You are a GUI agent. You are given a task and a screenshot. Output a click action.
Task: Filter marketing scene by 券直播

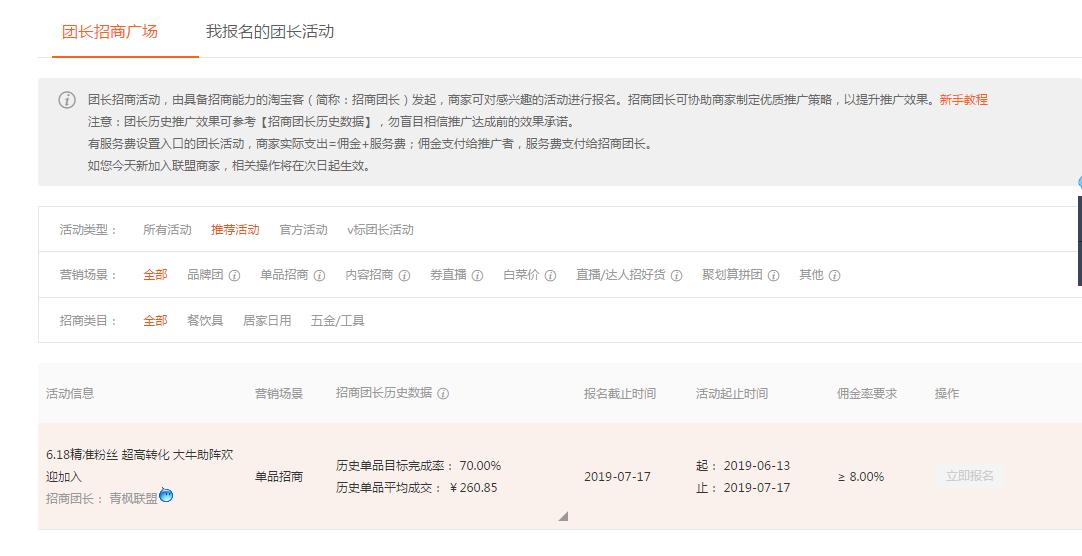[x=449, y=275]
